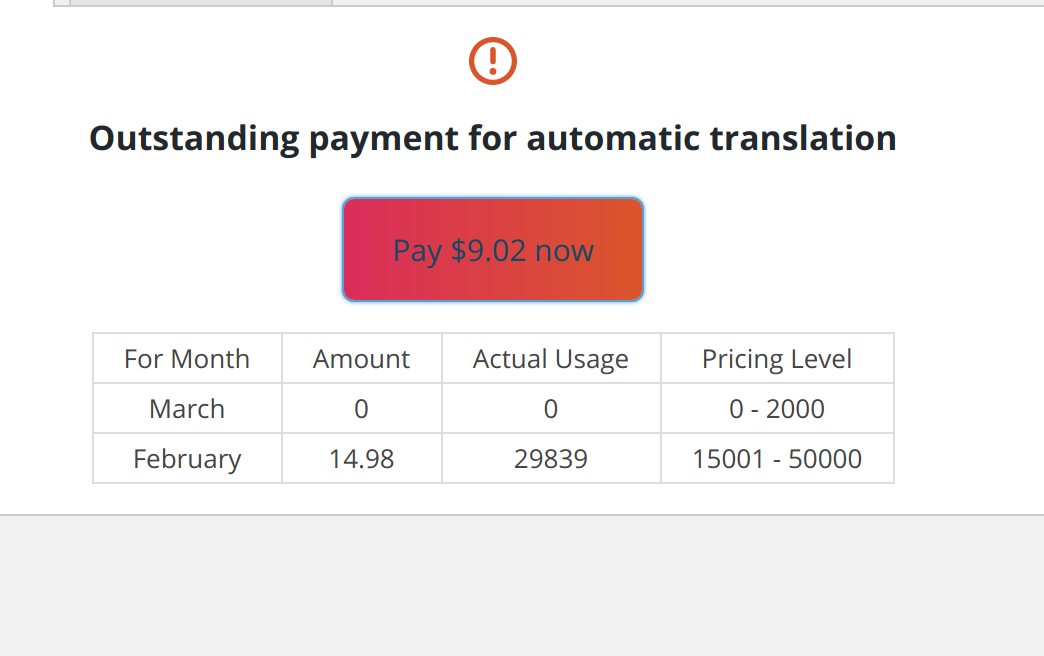Select the Actual Usage column header
This screenshot has height=656, width=1044.
point(550,359)
